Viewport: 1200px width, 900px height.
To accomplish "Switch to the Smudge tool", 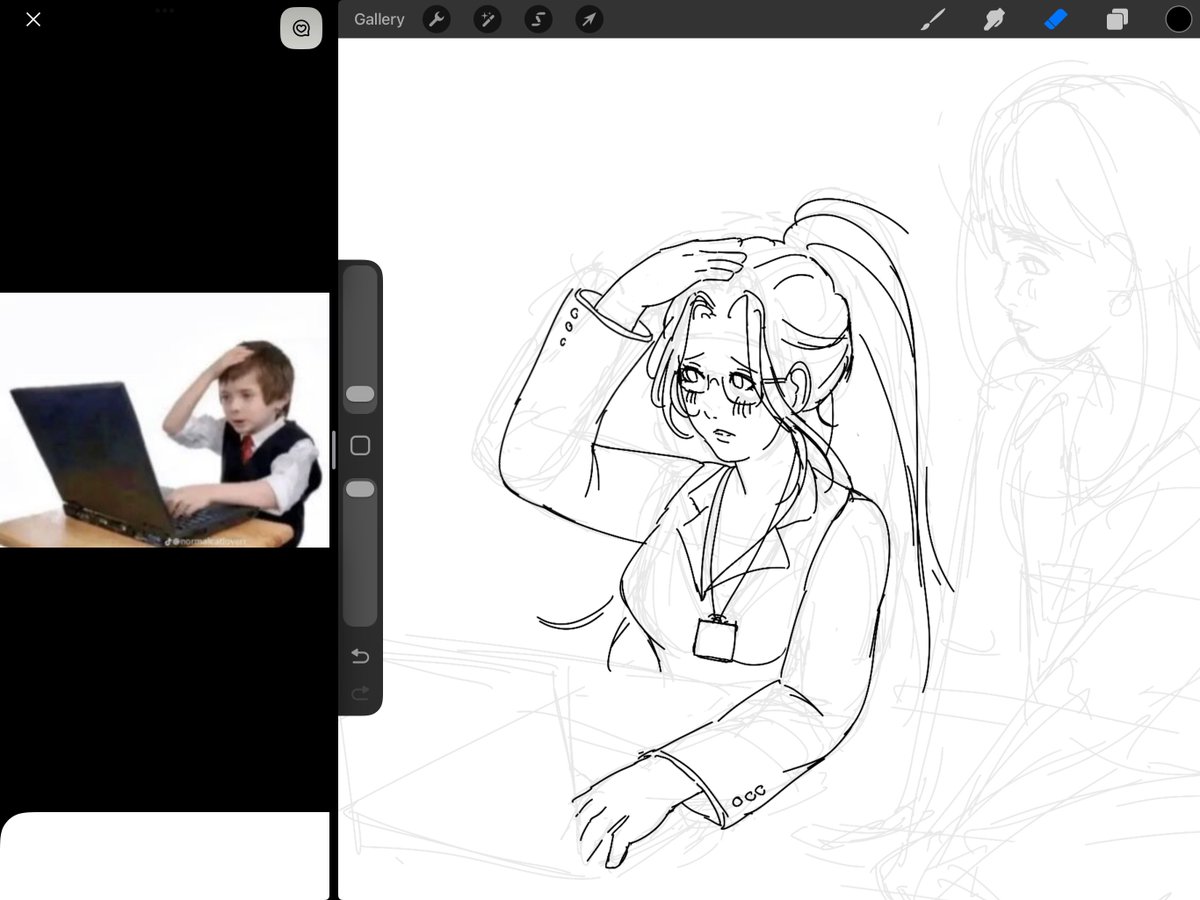I will click(994, 19).
